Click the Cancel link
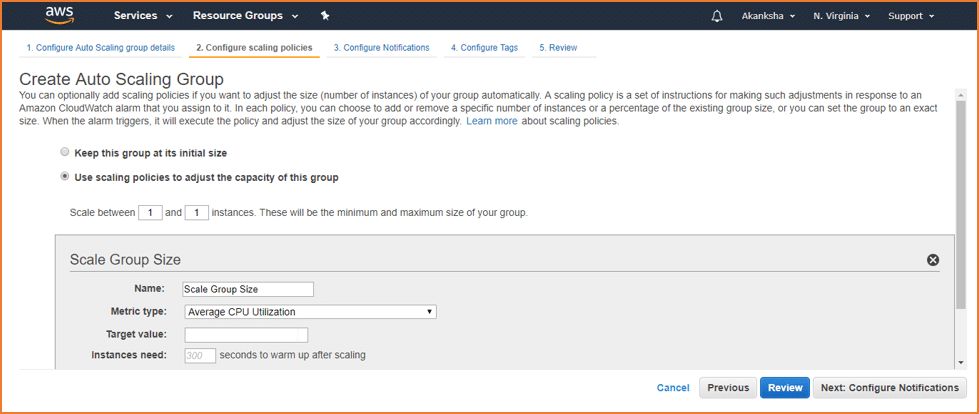The image size is (979, 414). (x=673, y=388)
